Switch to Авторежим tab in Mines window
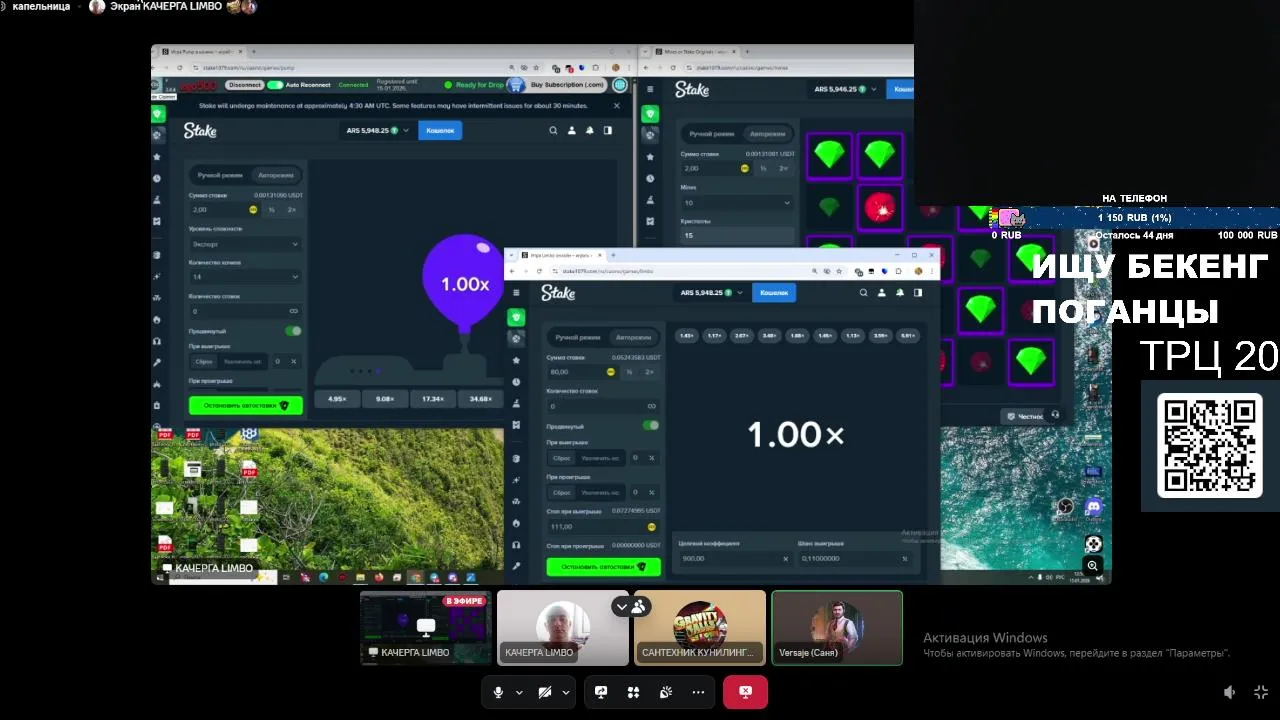 767,133
